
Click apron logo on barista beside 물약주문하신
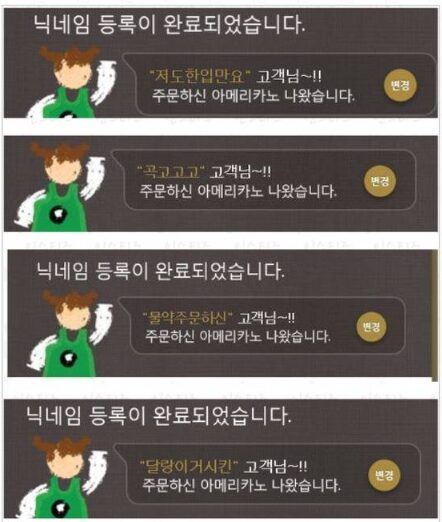pyautogui.click(x=69, y=359)
